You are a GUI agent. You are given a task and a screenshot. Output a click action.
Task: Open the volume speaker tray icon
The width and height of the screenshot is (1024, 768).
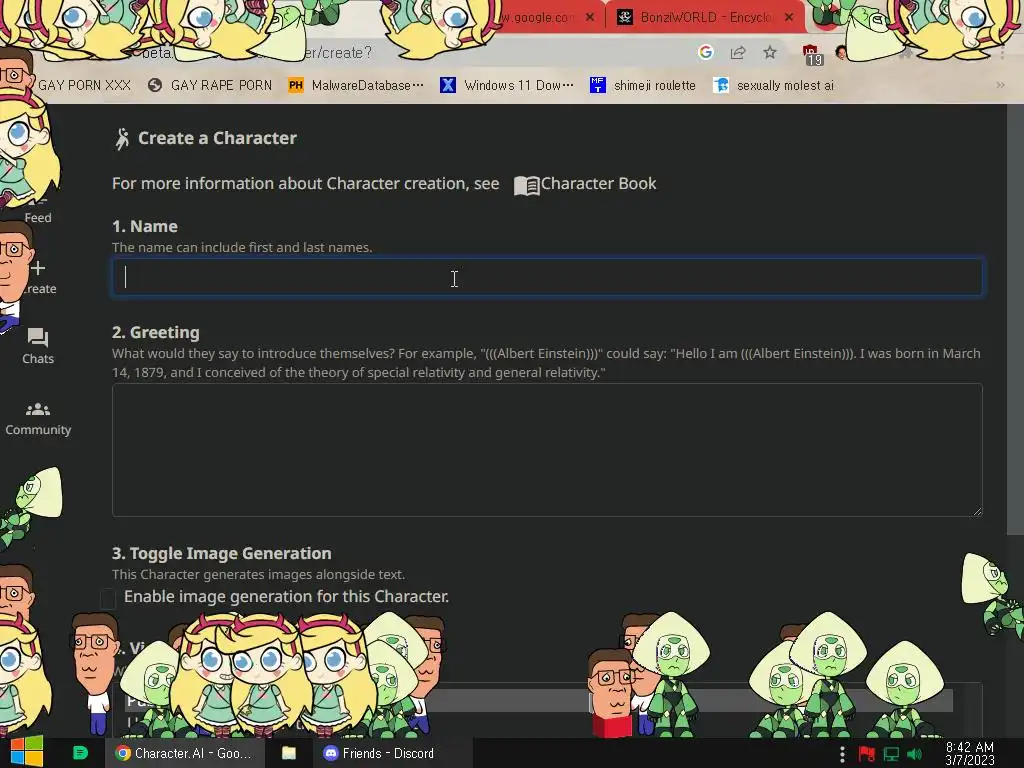click(x=915, y=754)
